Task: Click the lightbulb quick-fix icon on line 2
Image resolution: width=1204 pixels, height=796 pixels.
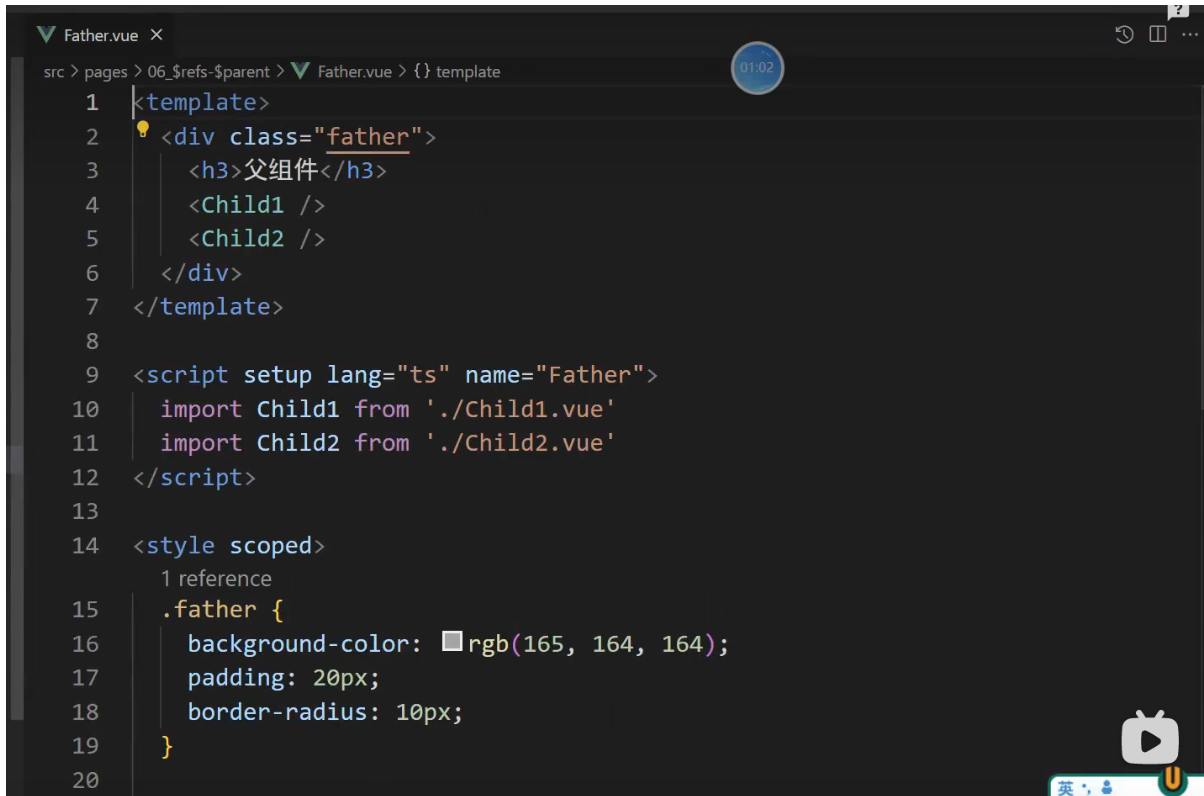Action: [143, 130]
